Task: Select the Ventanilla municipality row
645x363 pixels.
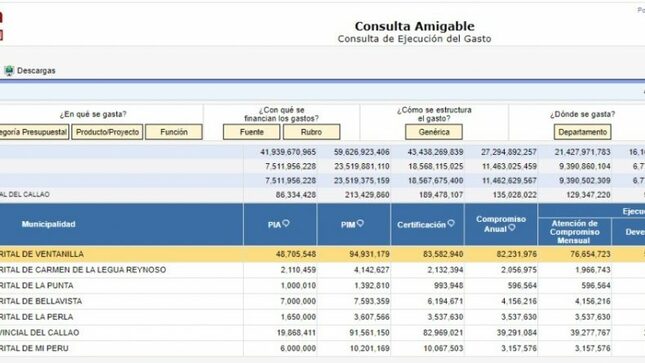Action: click(x=322, y=254)
